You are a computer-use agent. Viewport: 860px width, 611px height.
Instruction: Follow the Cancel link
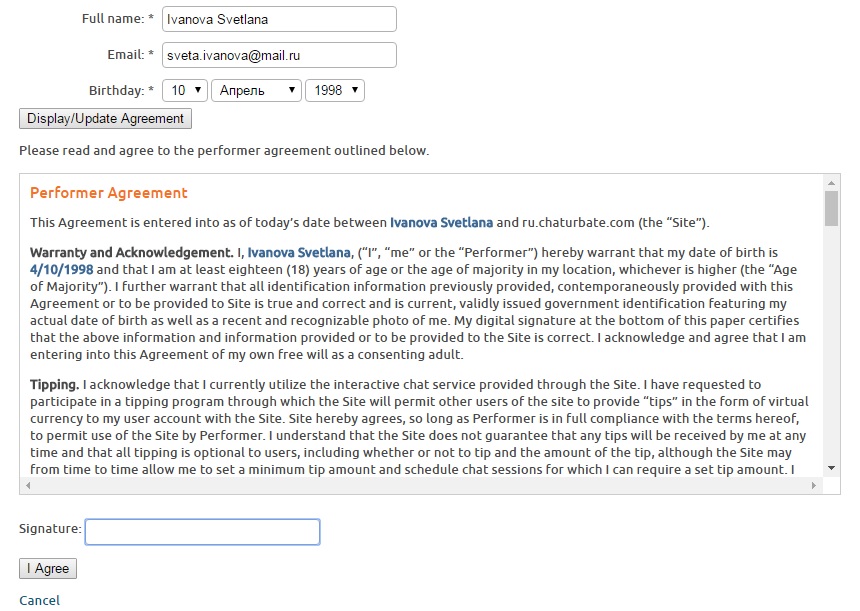[40, 600]
